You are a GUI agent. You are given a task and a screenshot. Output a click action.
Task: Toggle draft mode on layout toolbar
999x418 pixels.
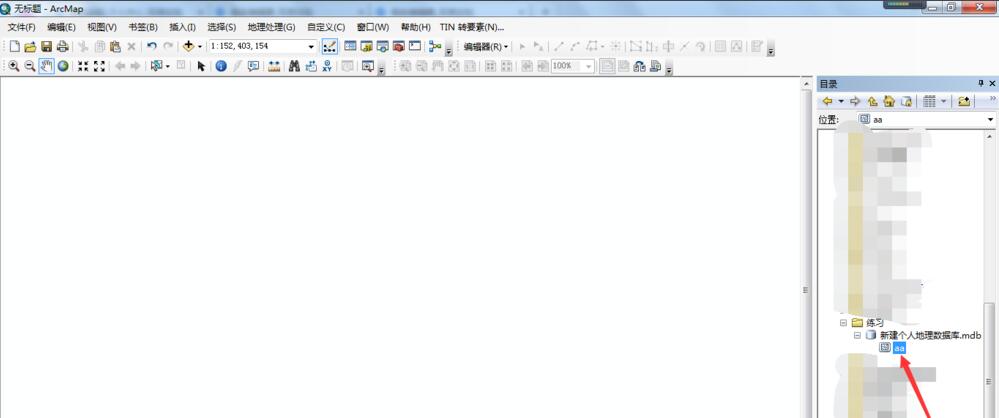(607, 66)
